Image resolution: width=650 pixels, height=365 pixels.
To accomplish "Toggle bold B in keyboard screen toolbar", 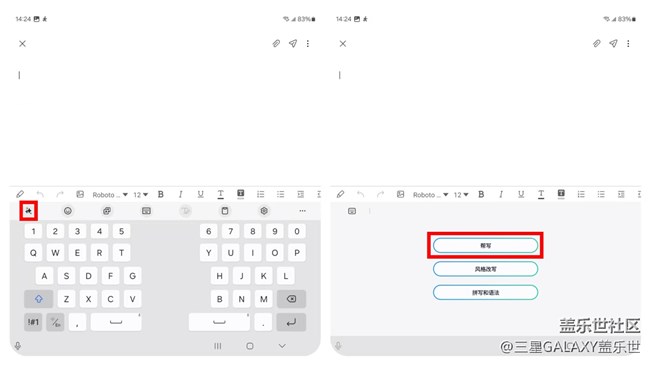I will coord(161,194).
